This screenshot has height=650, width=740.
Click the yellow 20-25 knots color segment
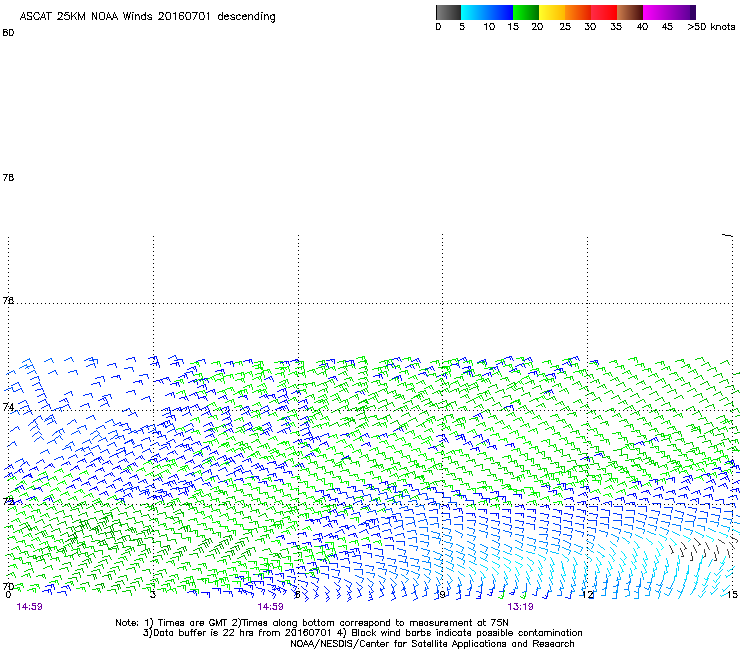click(552, 12)
